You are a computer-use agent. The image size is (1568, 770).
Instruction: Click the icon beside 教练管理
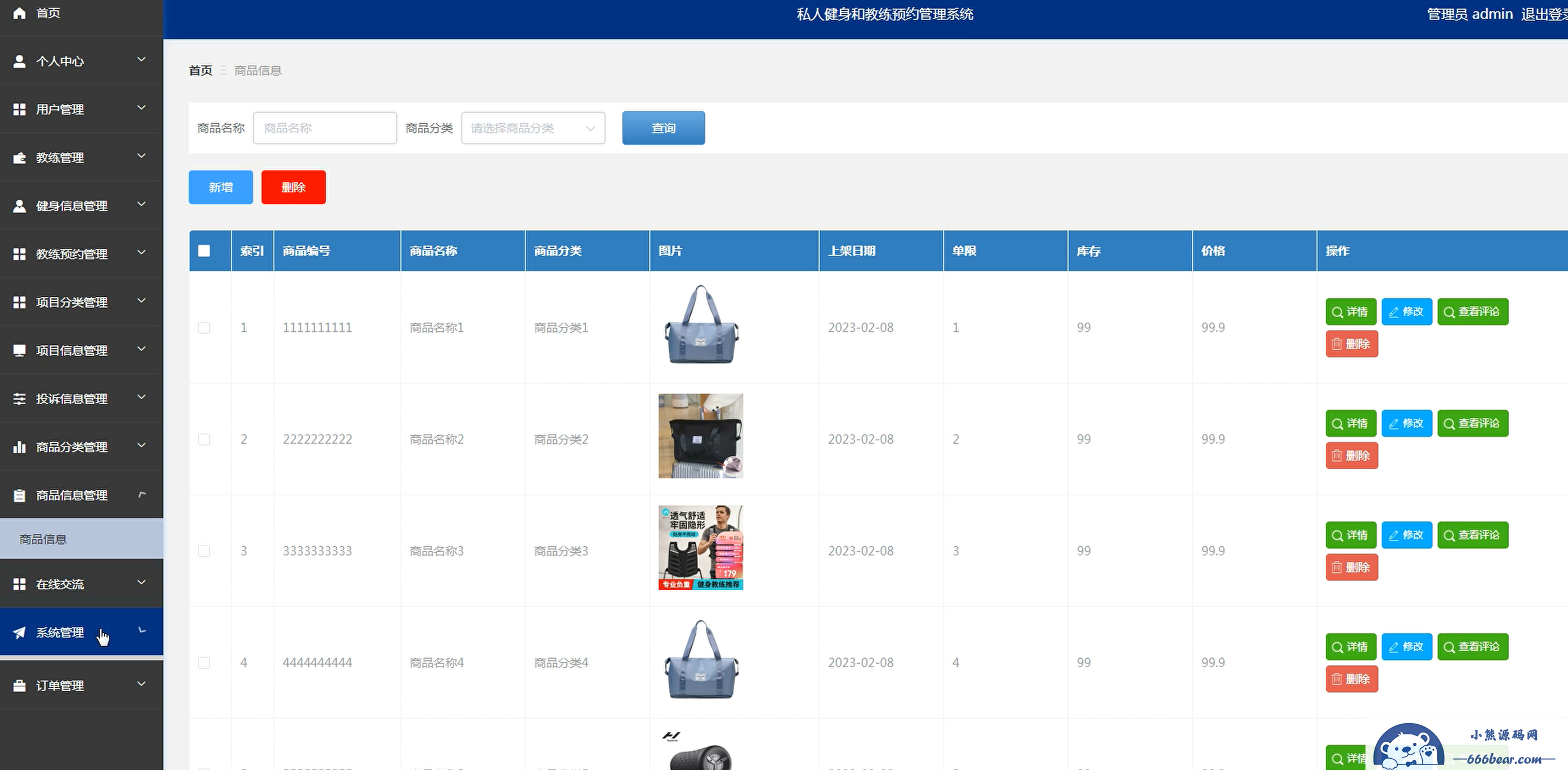[x=19, y=158]
